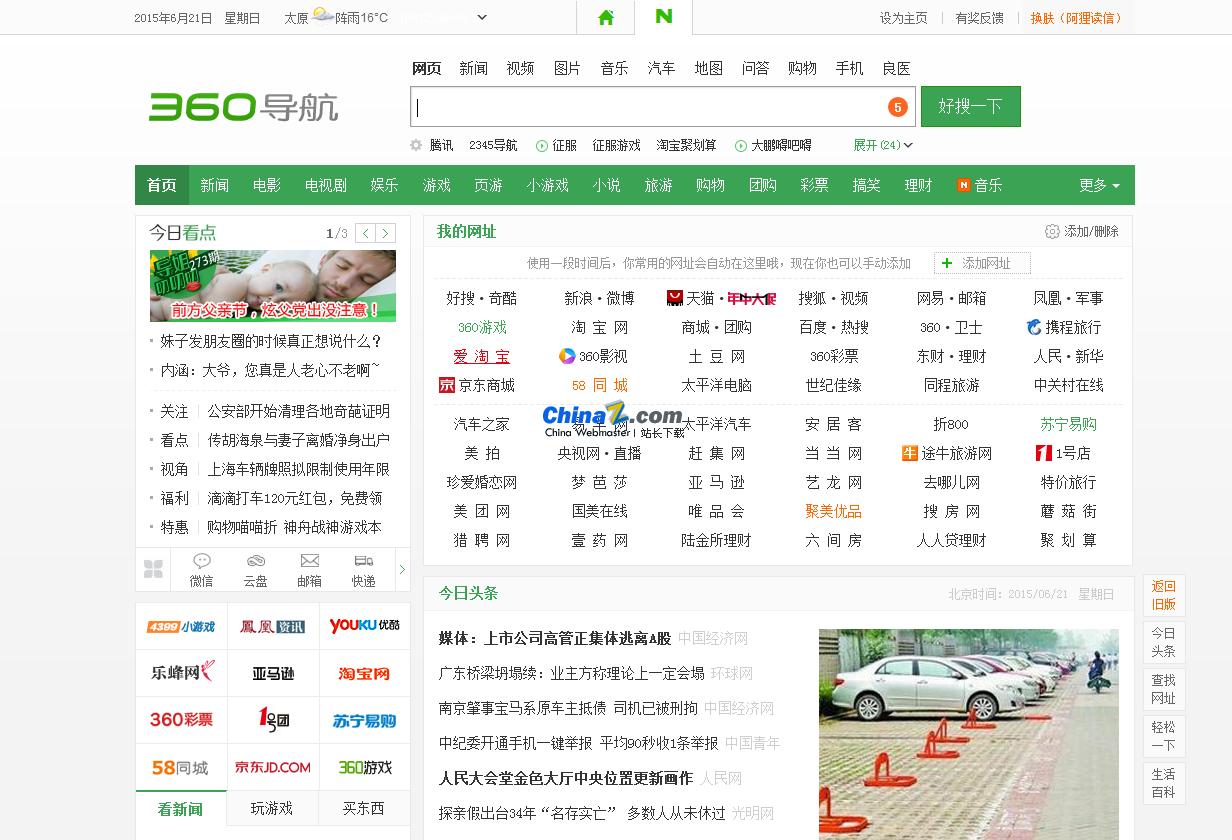Open 携程旅行 link with dolphin icon
Screen dimensions: 1232x840
click(x=1065, y=327)
